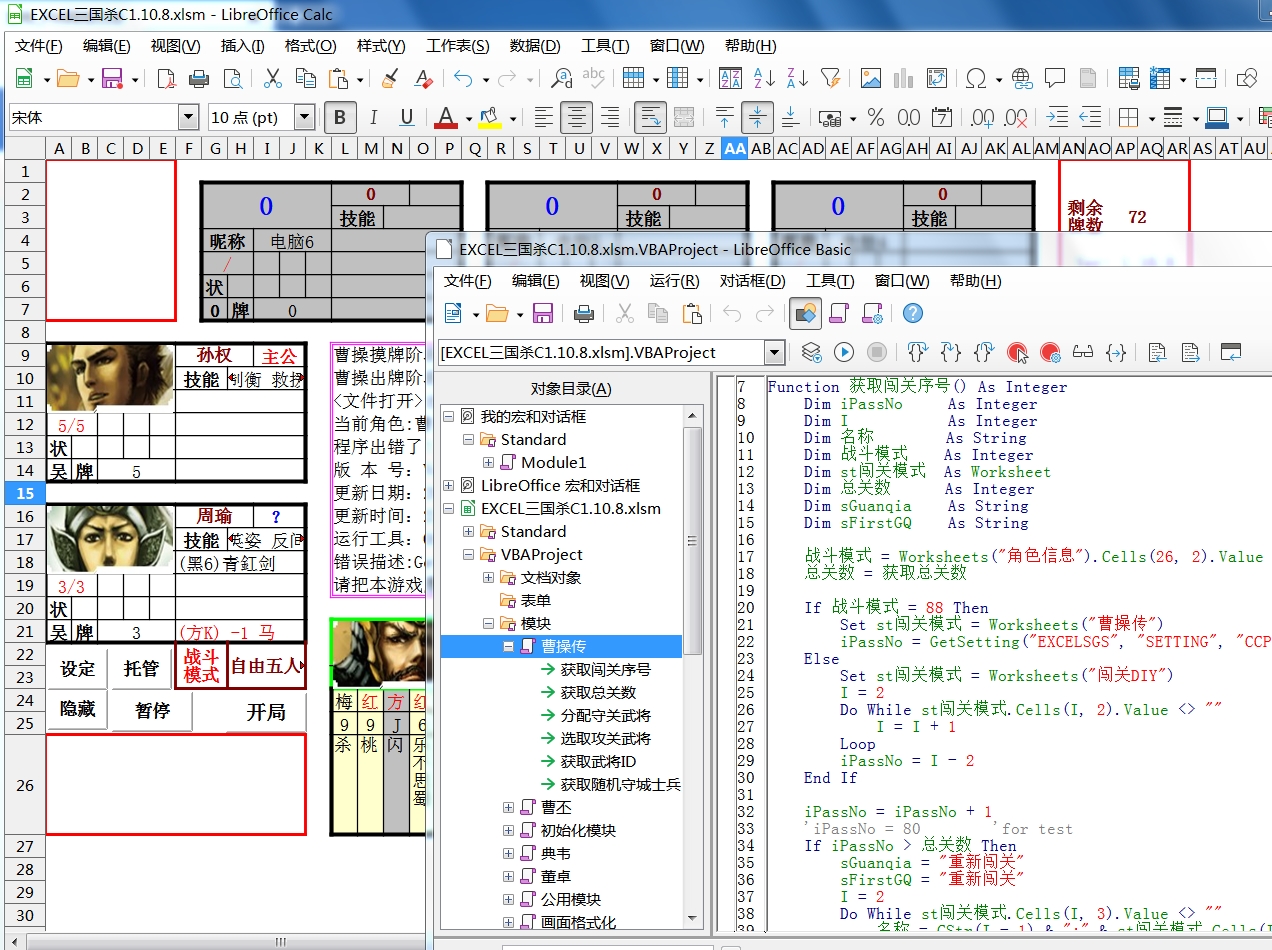This screenshot has width=1272, height=950.
Task: Toggle Align Right in Calc
Action: [609, 117]
